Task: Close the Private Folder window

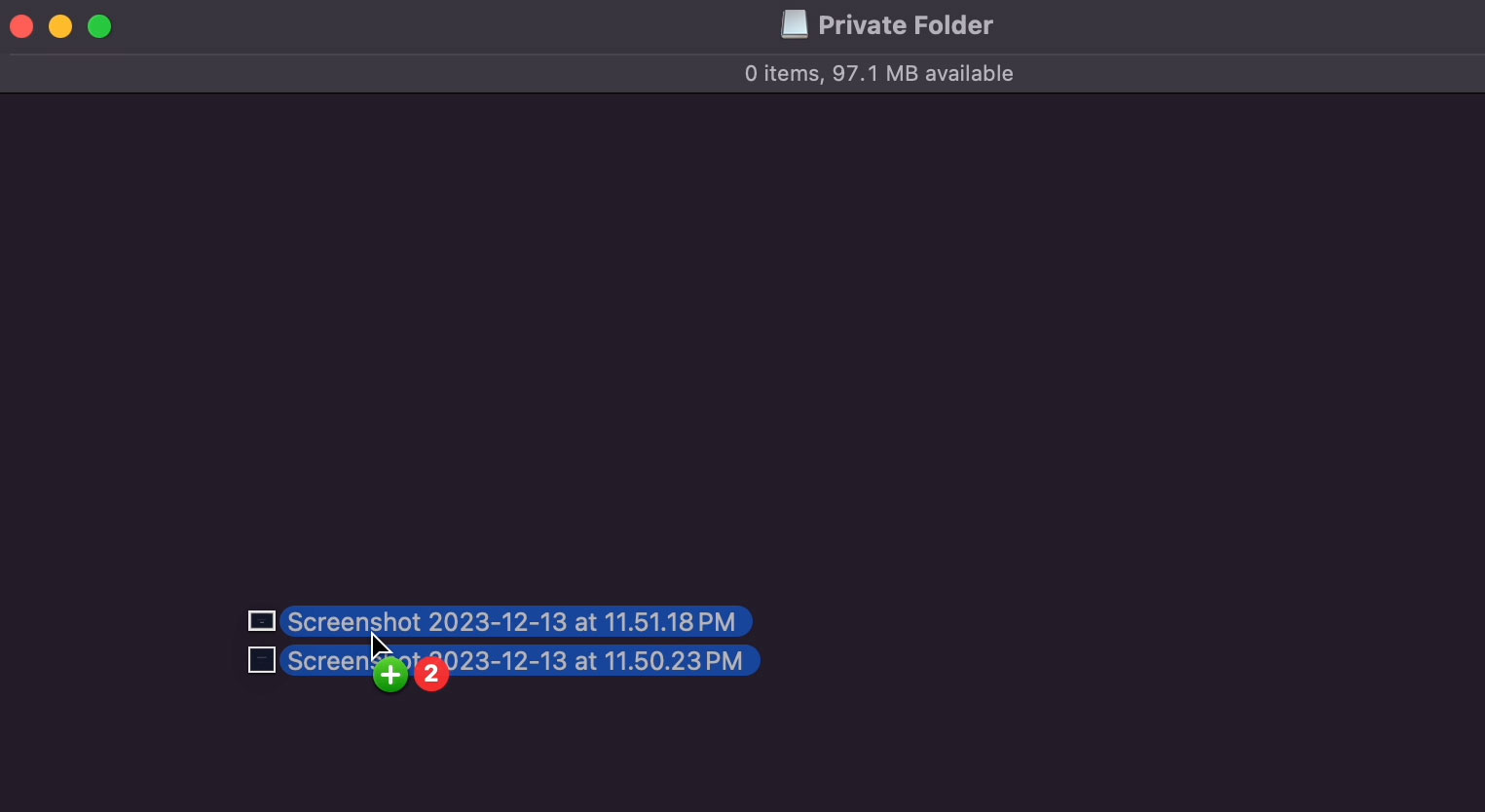Action: coord(21,26)
